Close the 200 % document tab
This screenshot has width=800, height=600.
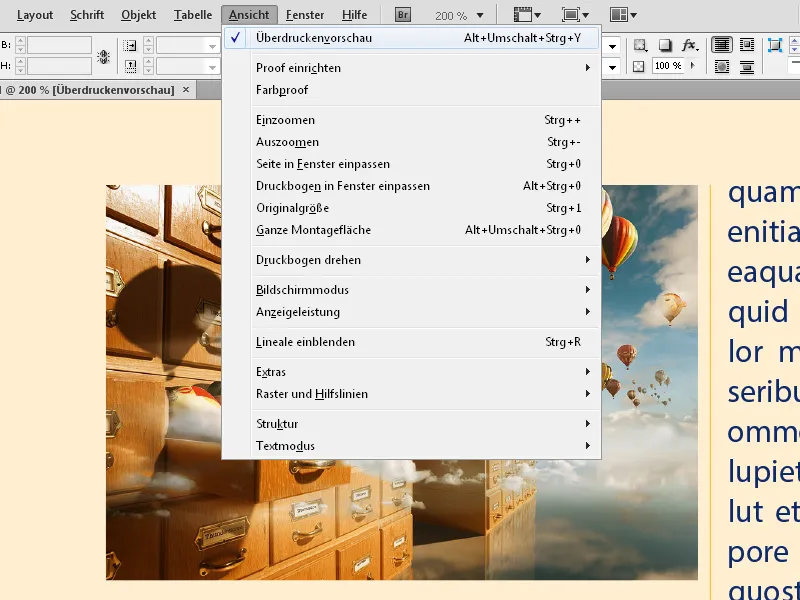pyautogui.click(x=186, y=90)
